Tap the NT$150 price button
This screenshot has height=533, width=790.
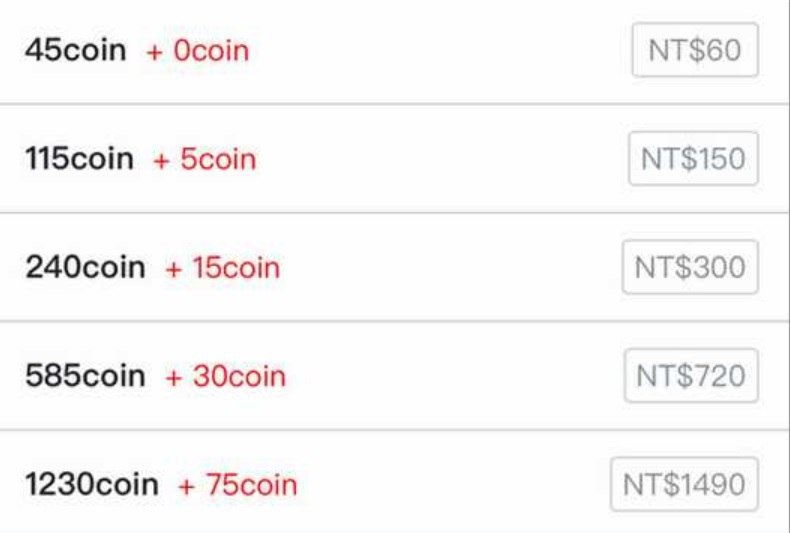[693, 159]
